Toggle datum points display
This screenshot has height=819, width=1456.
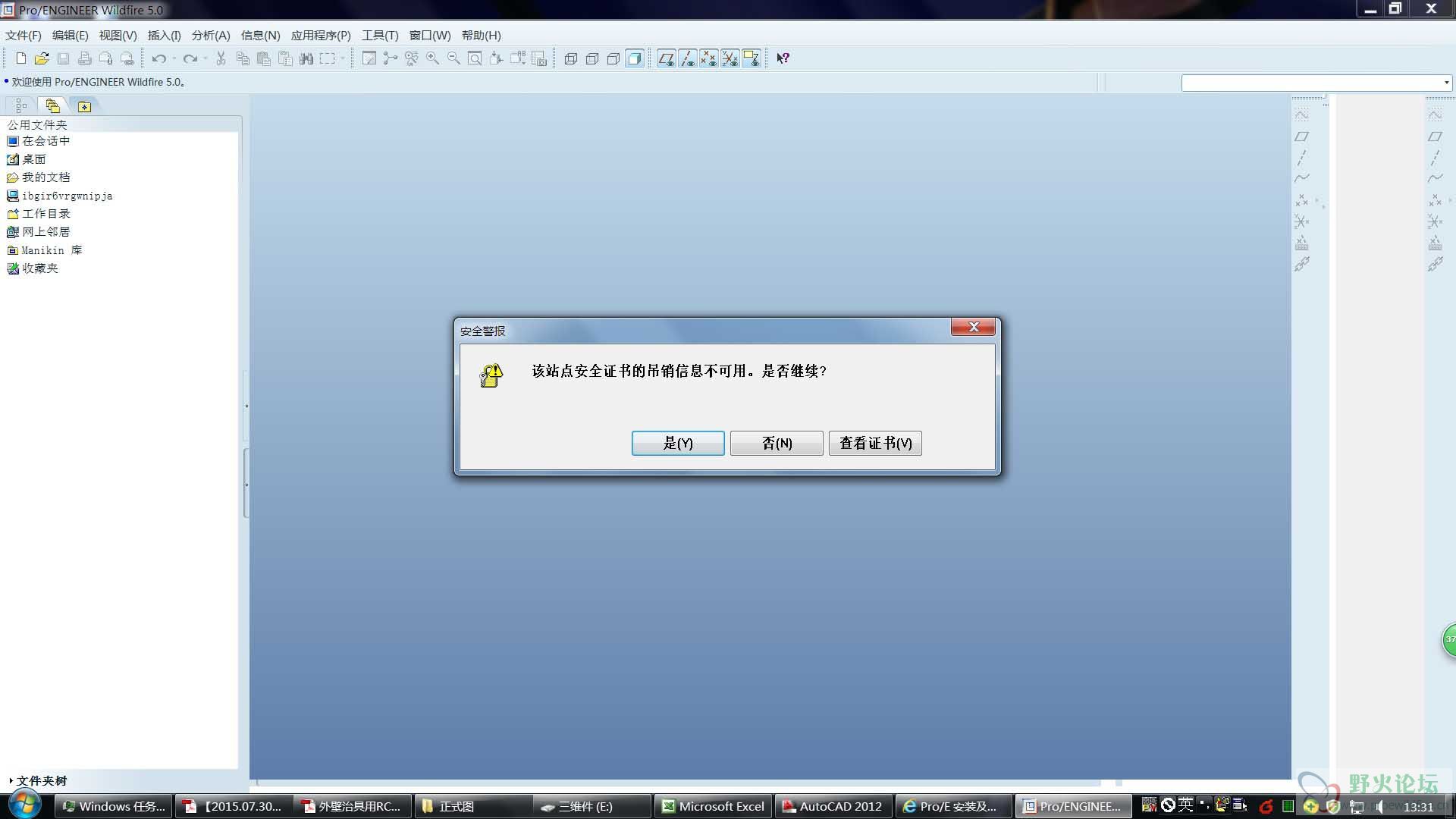(709, 58)
